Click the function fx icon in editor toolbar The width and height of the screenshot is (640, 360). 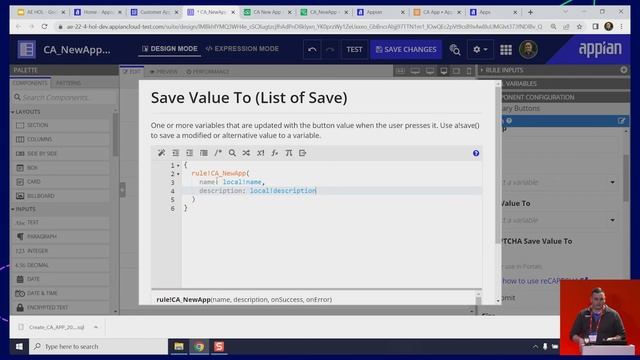[x=275, y=153]
